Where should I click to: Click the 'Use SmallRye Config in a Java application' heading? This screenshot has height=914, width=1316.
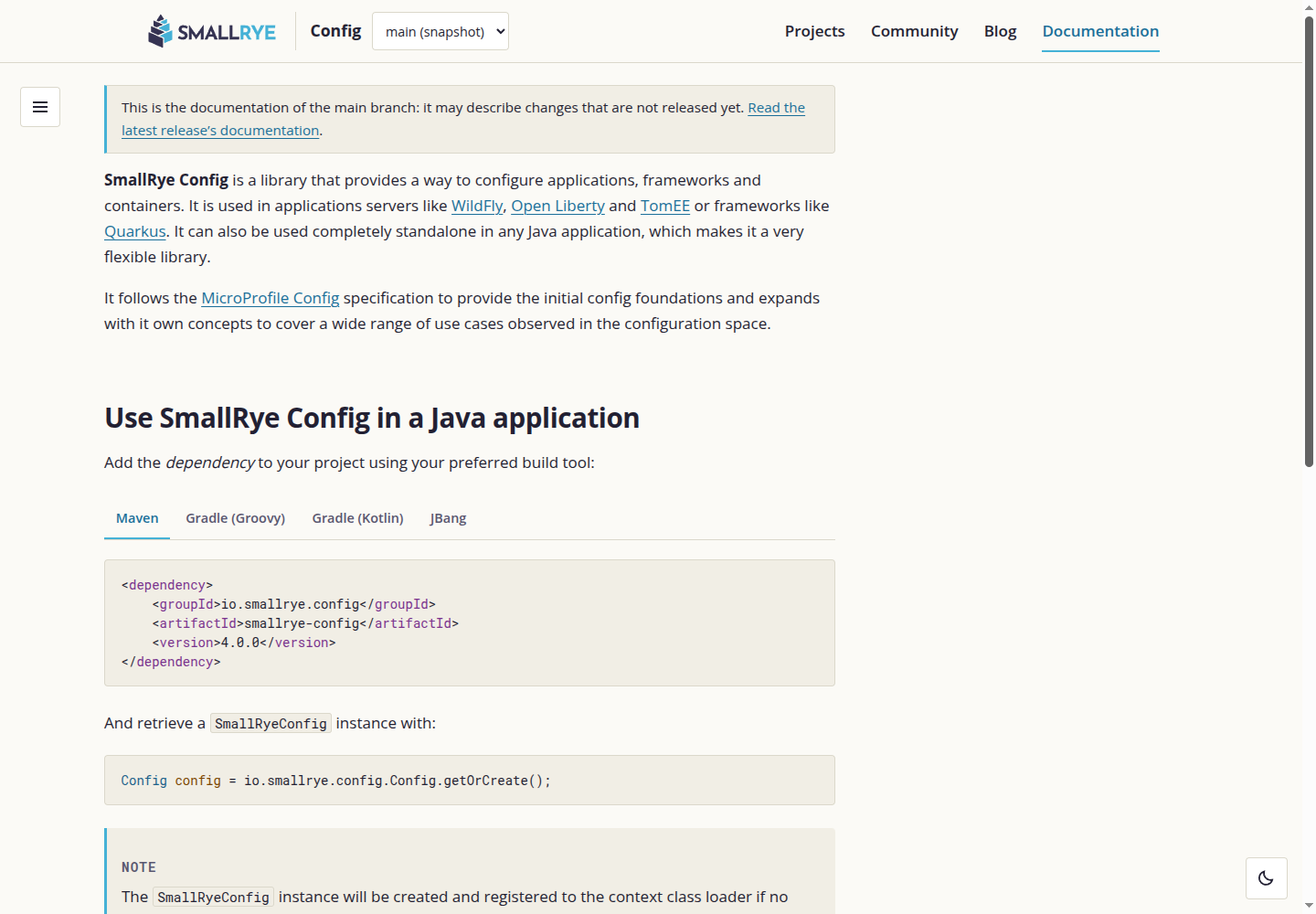coord(372,418)
